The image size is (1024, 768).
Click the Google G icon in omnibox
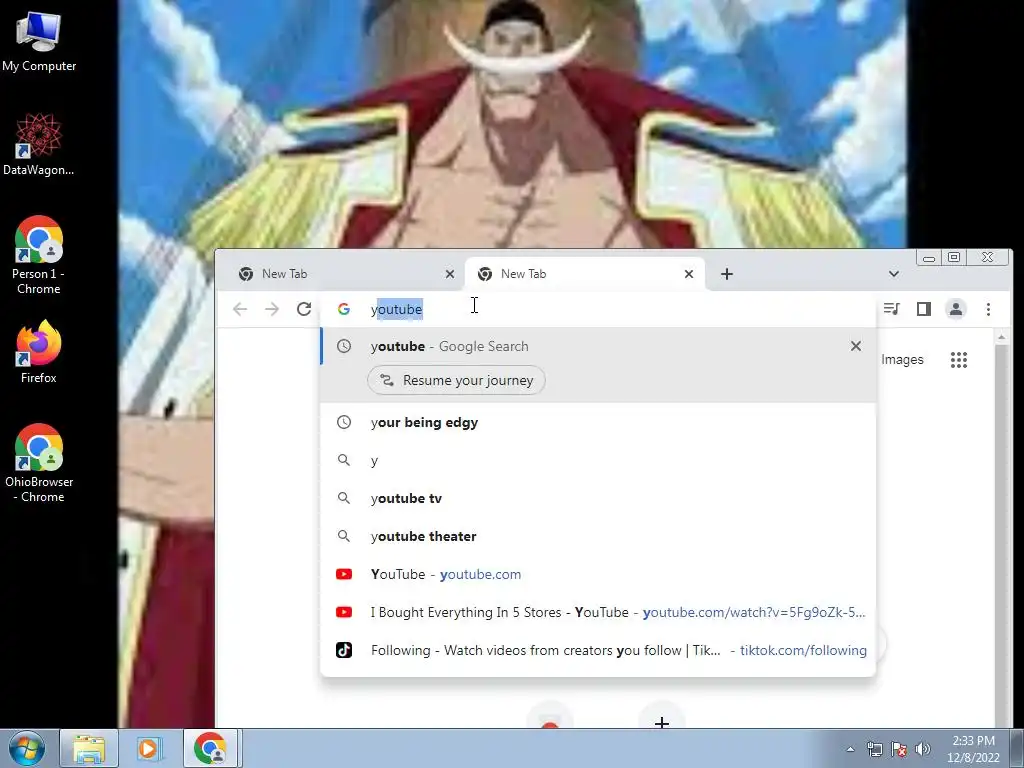pos(344,310)
